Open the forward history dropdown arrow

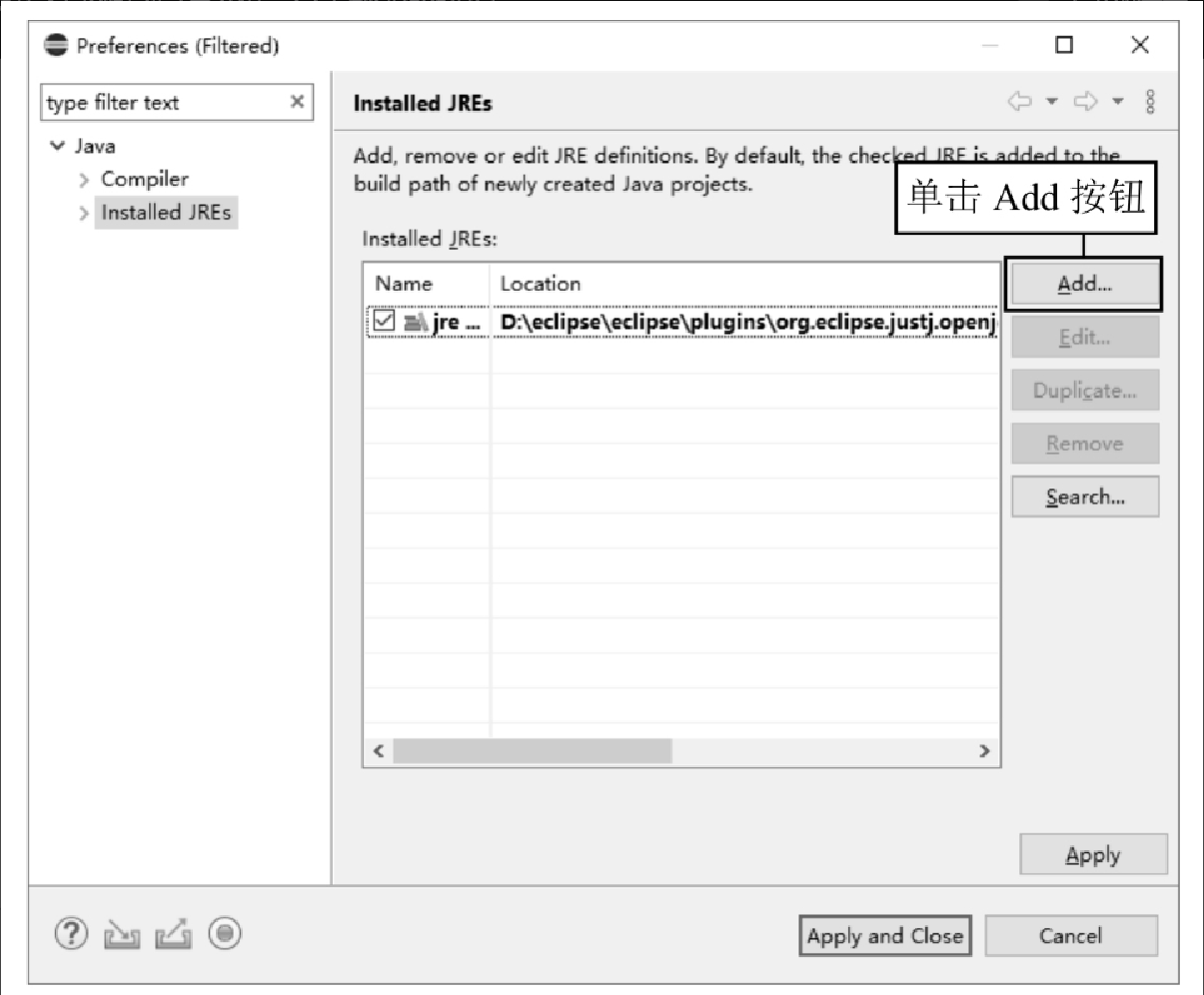[x=1118, y=102]
